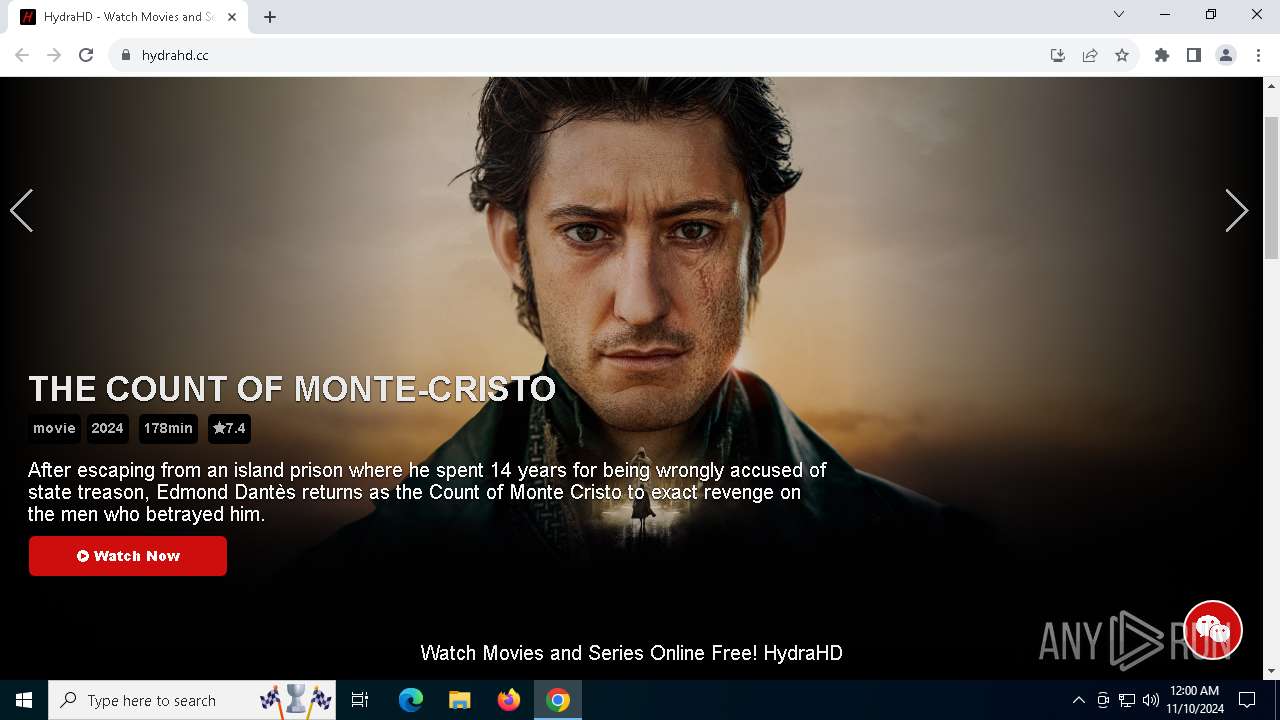Select the HydraHD browser tab
This screenshot has width=1280, height=720.
click(x=129, y=17)
